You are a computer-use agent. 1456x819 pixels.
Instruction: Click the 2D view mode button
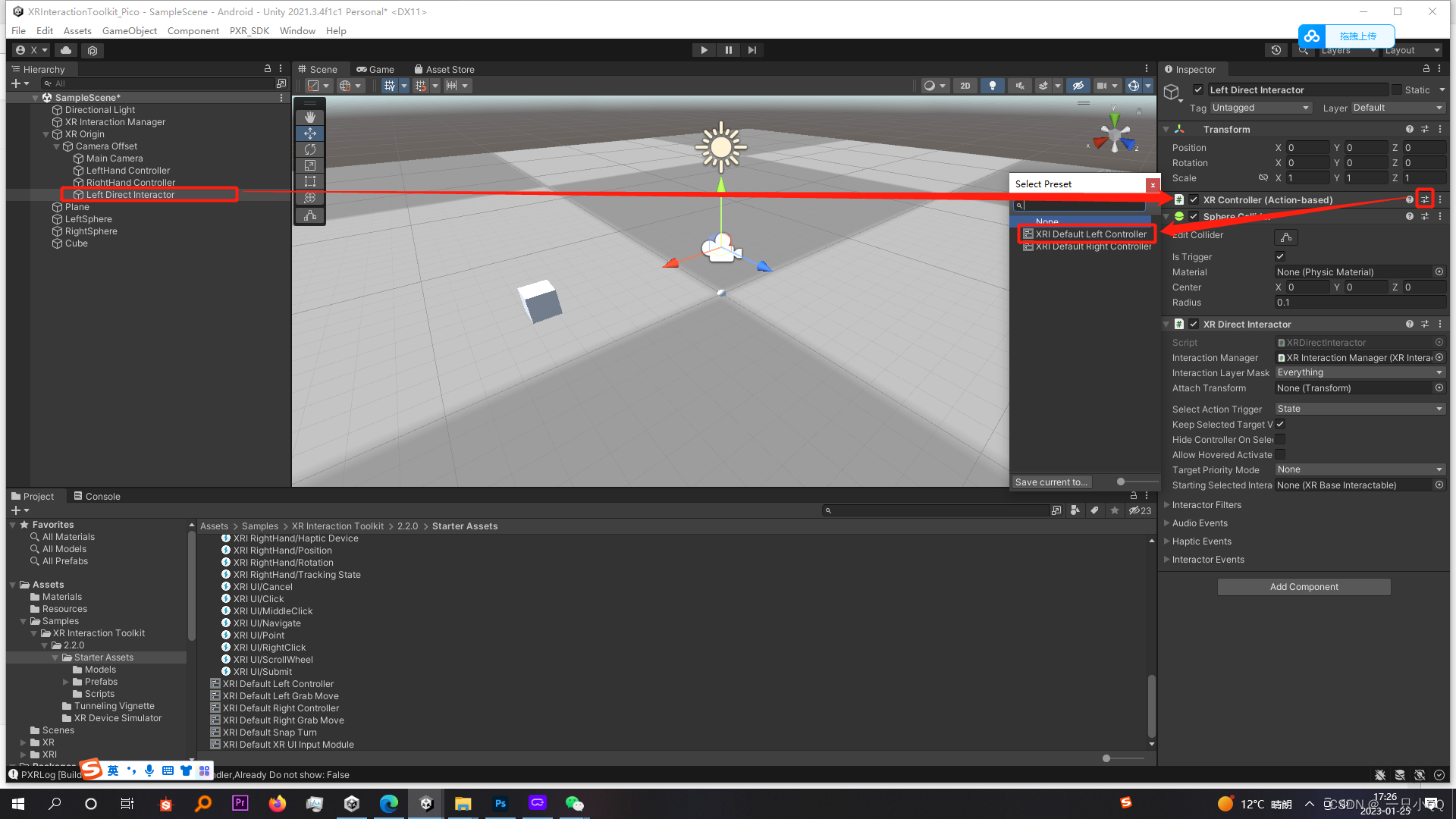point(965,86)
